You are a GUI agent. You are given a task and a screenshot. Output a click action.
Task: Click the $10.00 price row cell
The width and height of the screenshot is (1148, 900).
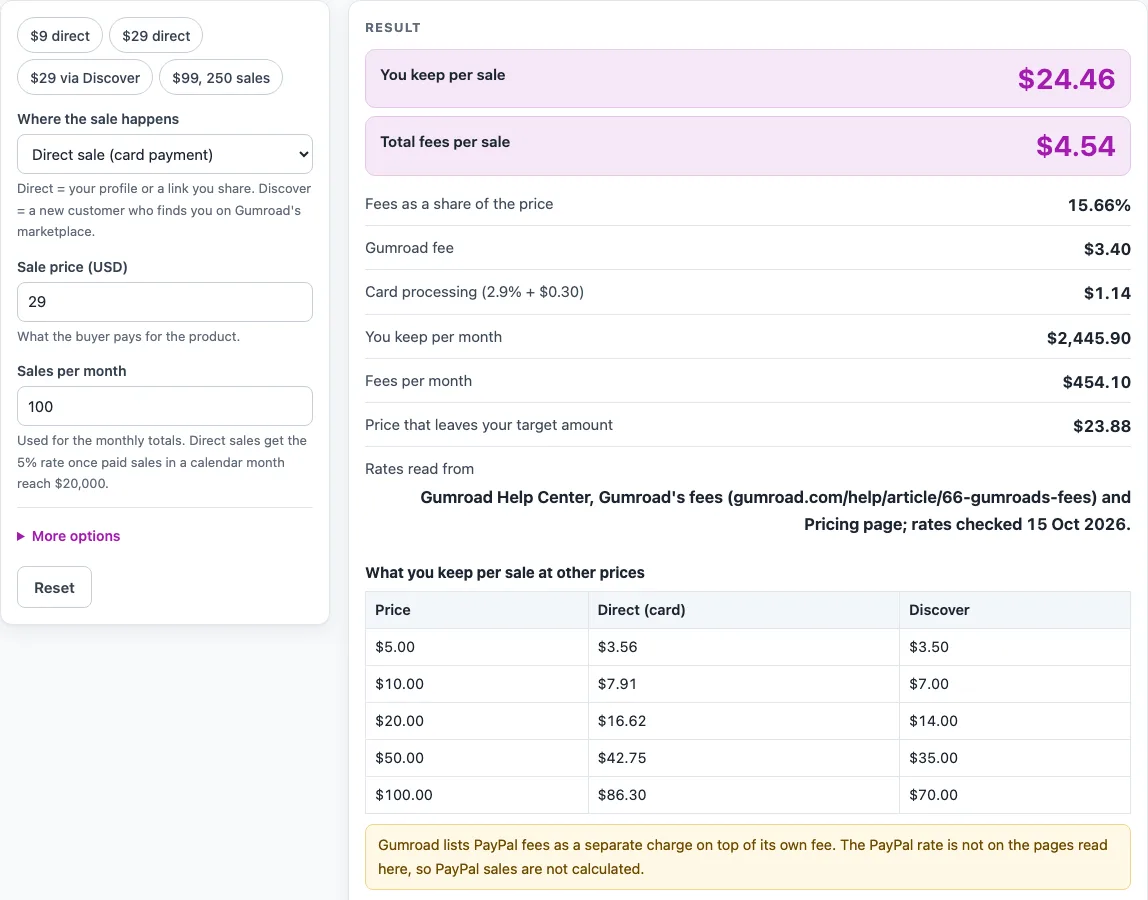[477, 684]
